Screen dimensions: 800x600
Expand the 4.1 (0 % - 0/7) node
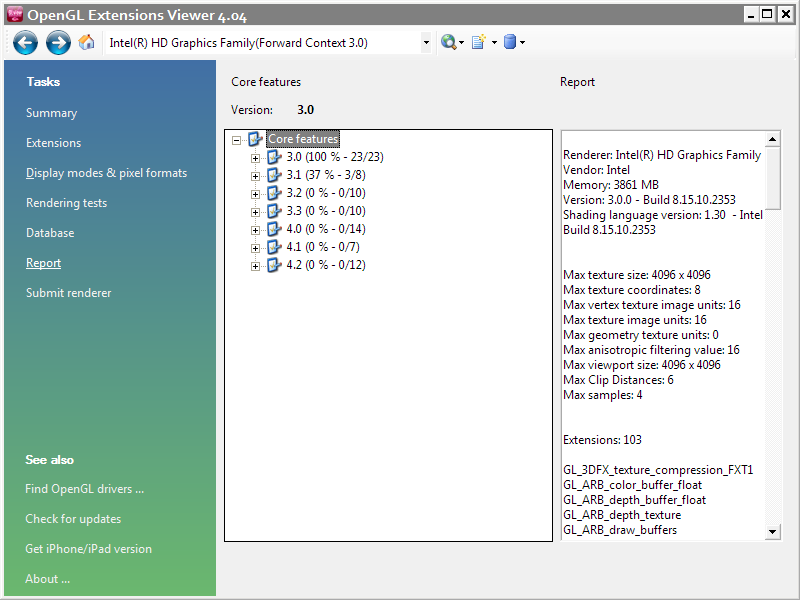pyautogui.click(x=255, y=248)
